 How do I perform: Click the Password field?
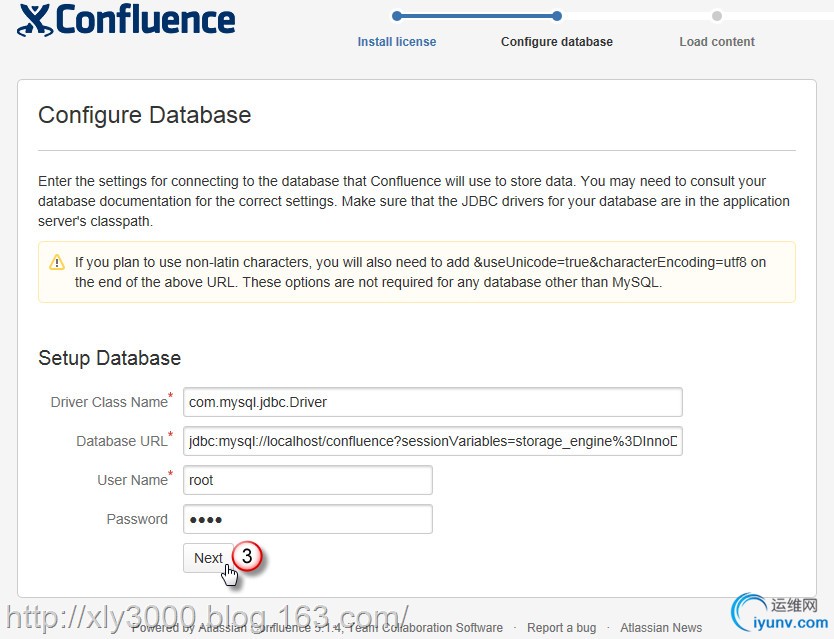tap(308, 519)
